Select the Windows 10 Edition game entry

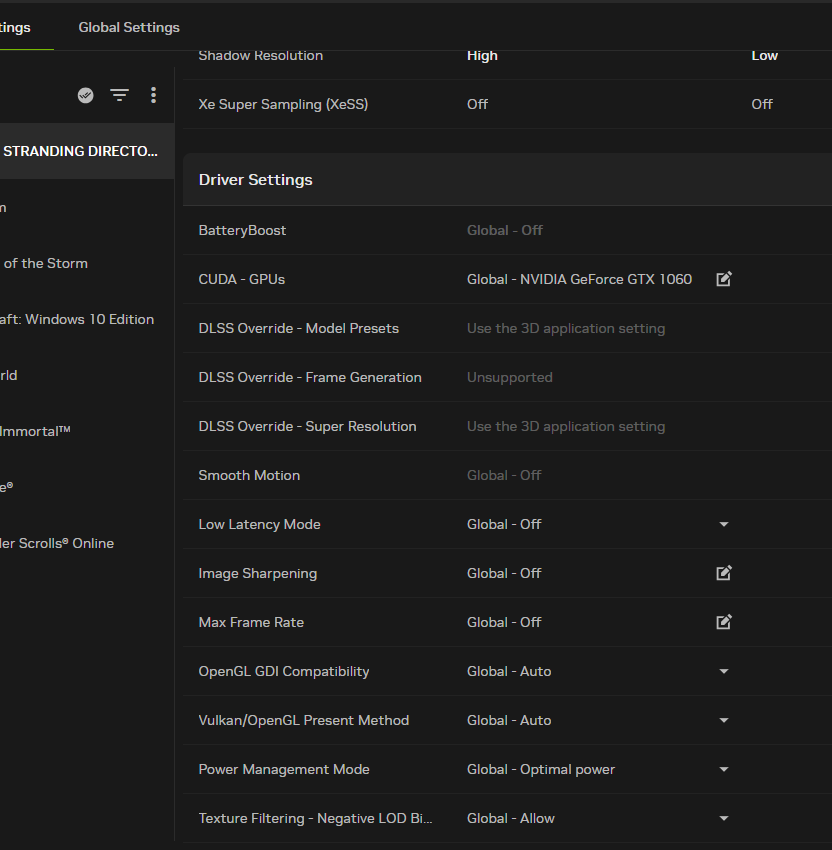point(87,319)
